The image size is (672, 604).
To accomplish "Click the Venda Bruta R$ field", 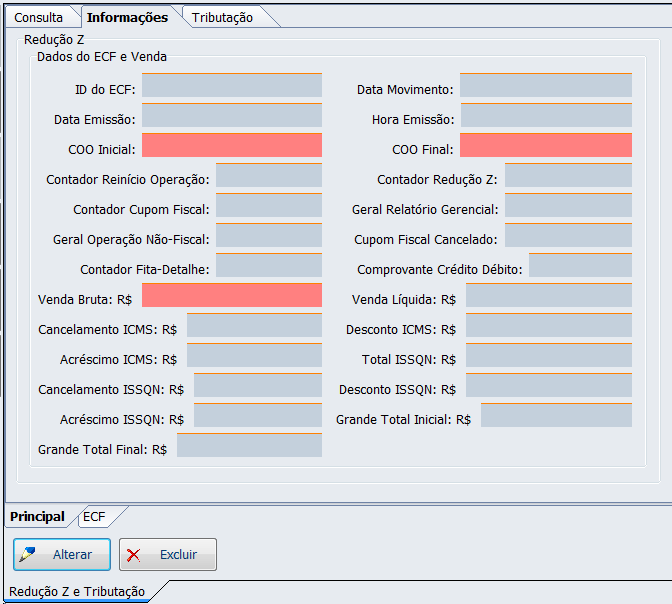I will pos(231,296).
